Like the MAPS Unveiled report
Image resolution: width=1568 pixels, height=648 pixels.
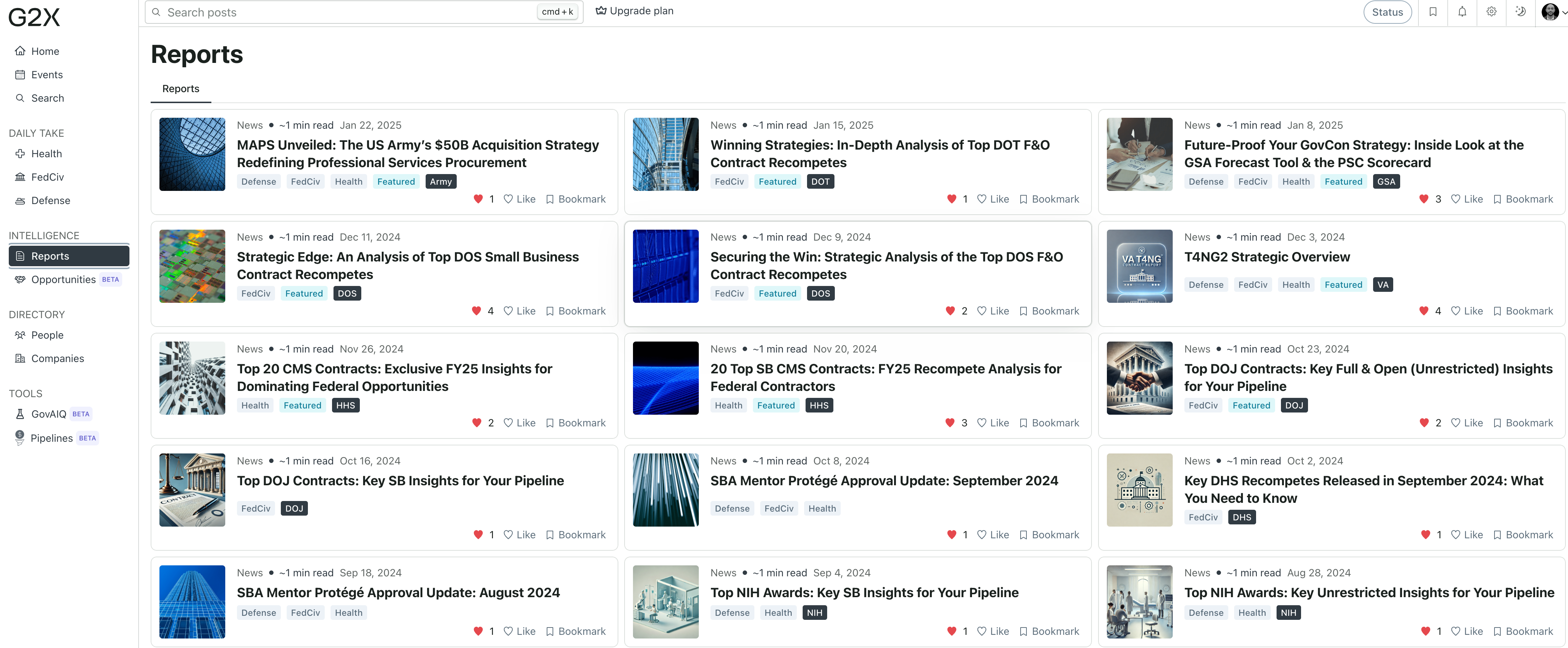point(519,199)
